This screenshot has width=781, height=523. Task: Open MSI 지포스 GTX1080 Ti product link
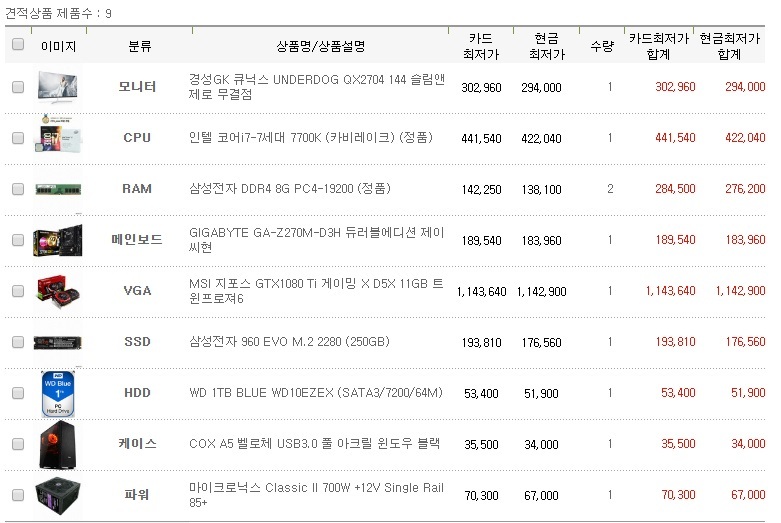point(316,291)
